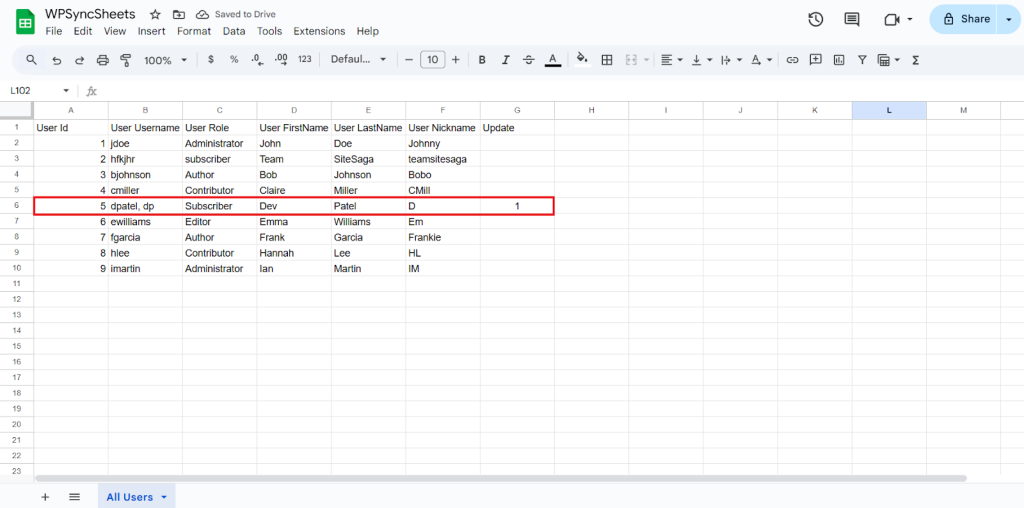
Task: Open the Edit menu
Action: [x=83, y=31]
